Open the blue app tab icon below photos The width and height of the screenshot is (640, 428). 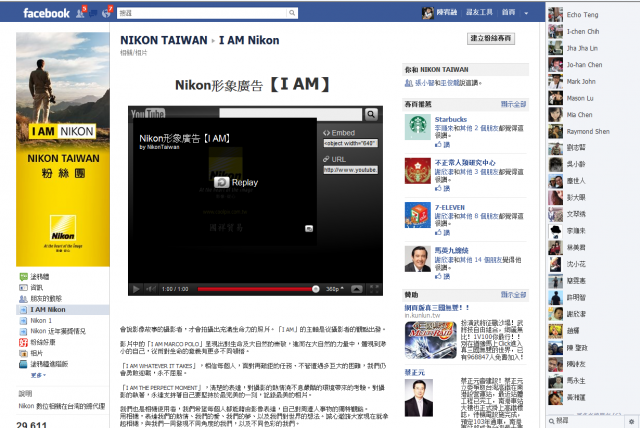(23, 364)
